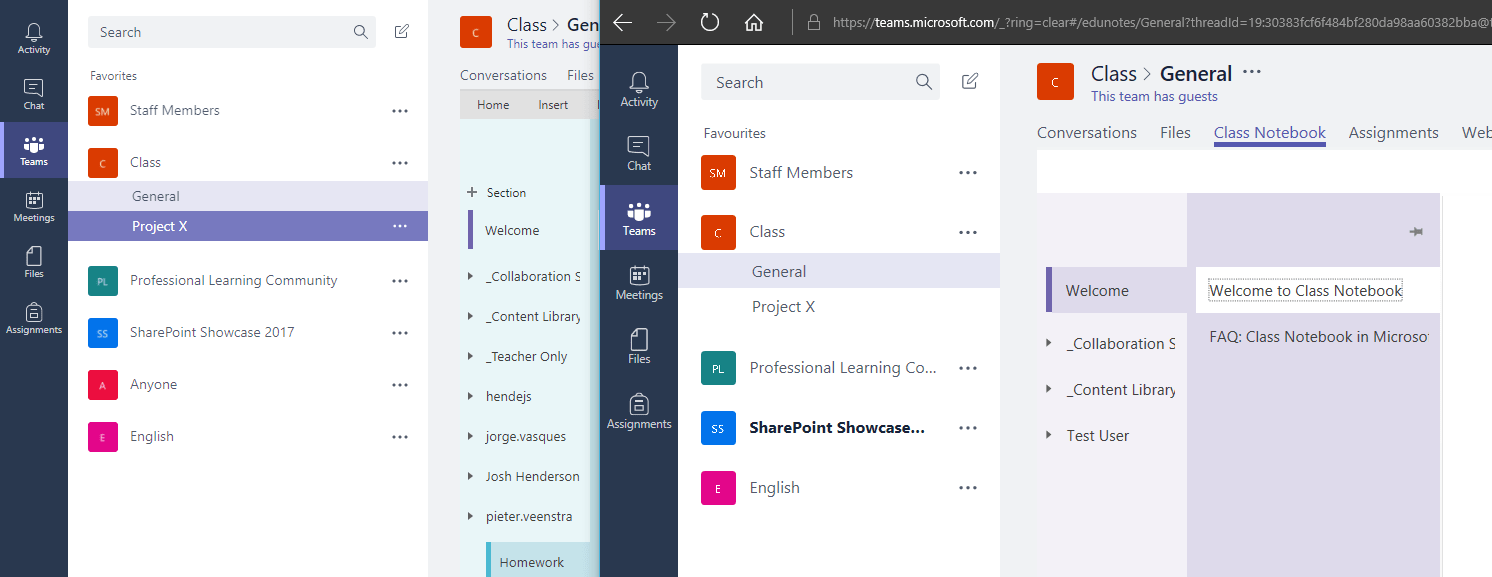1492x577 pixels.
Task: Switch to Files tab in browser window
Action: pyautogui.click(x=1175, y=132)
